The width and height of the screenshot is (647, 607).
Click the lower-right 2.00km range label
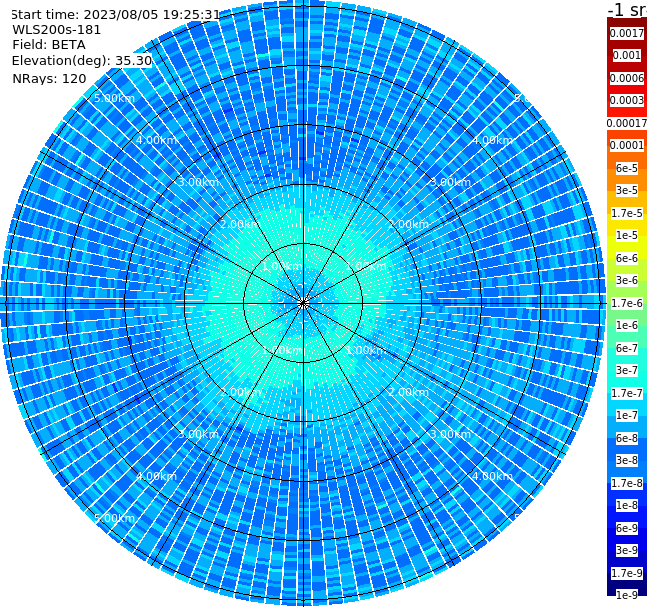click(409, 392)
